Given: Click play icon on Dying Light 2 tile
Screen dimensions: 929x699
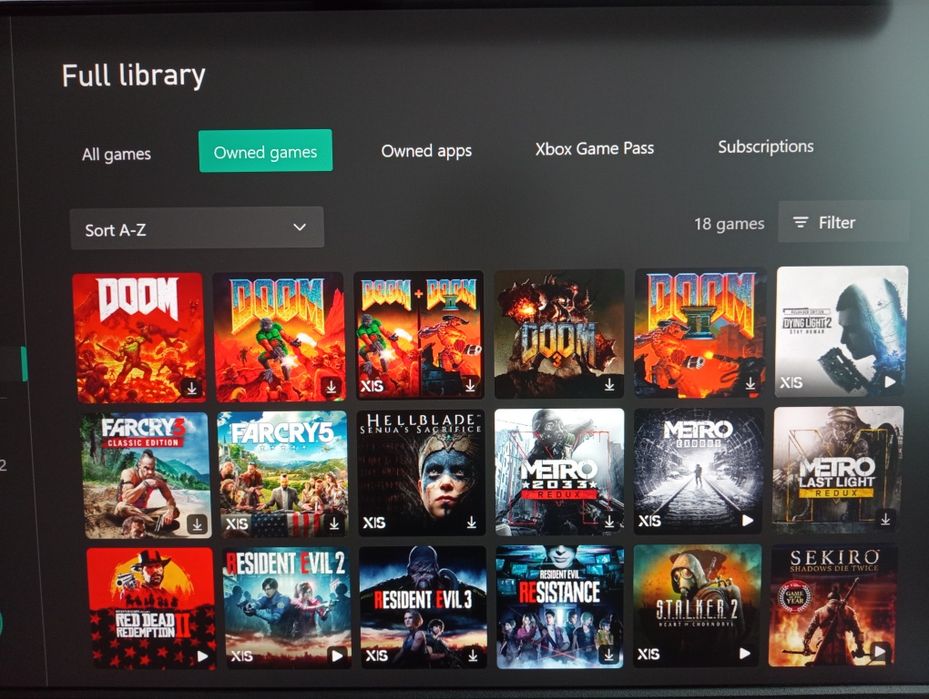Looking at the screenshot, I should pyautogui.click(x=890, y=382).
